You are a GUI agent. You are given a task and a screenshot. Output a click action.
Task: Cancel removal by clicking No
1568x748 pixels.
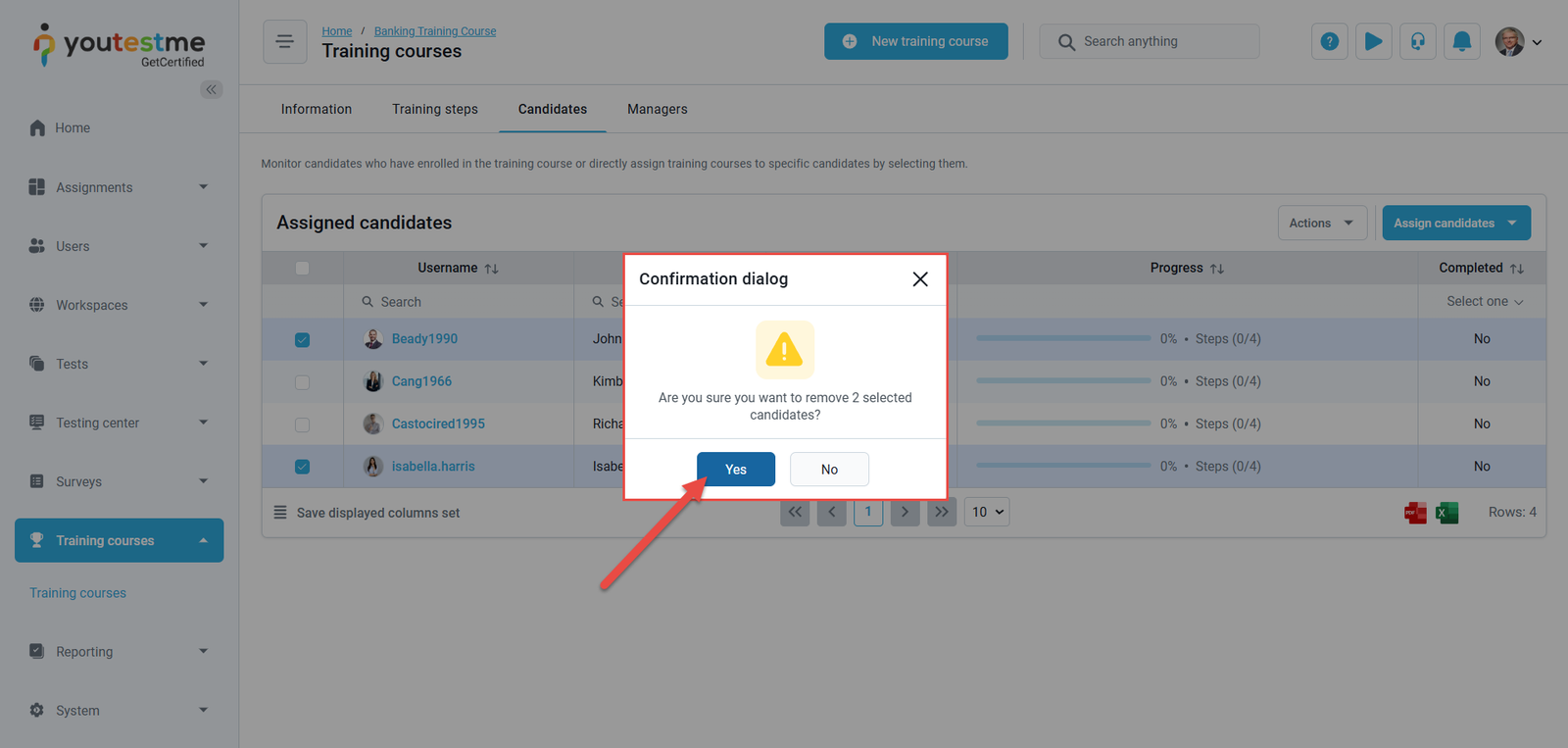pos(829,470)
